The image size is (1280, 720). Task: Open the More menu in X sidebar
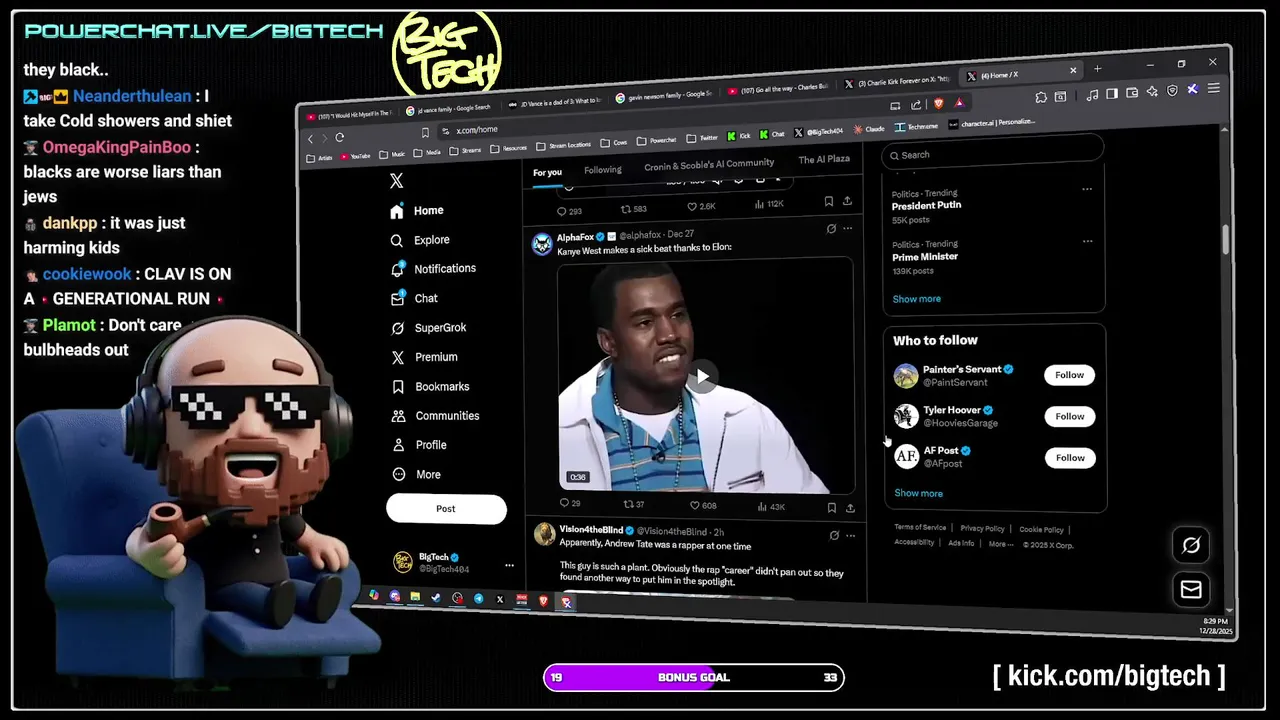416,474
